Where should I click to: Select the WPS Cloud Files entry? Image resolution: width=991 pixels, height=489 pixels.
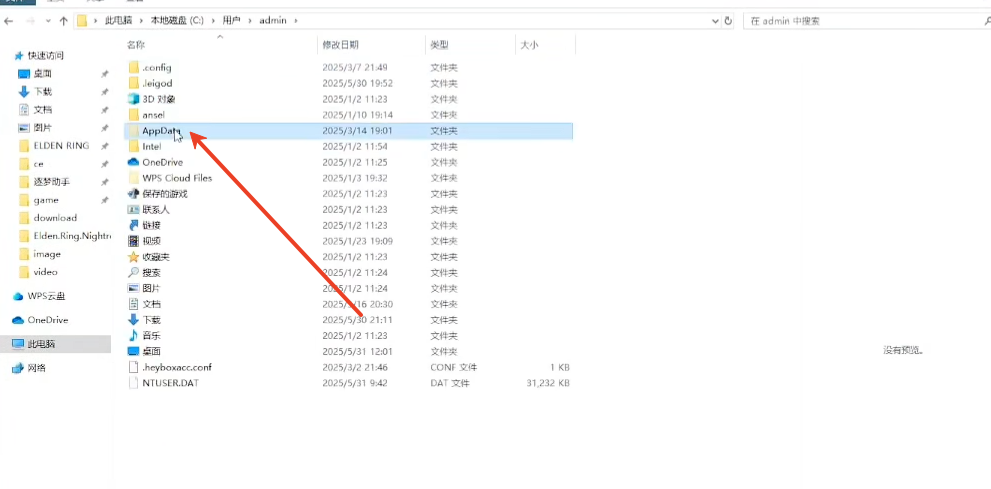177,178
